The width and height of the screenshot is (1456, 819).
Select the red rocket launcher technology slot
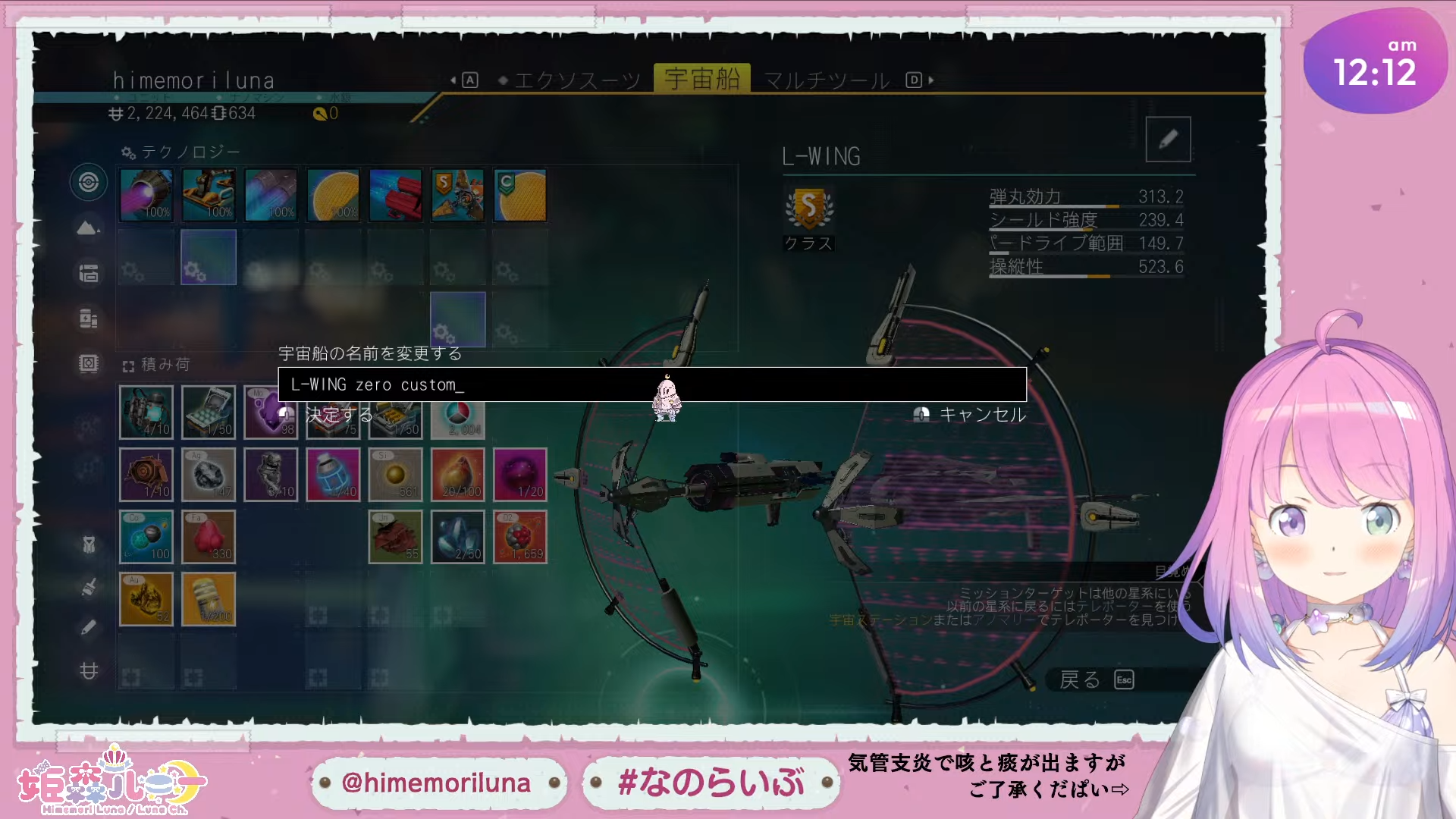coord(395,195)
